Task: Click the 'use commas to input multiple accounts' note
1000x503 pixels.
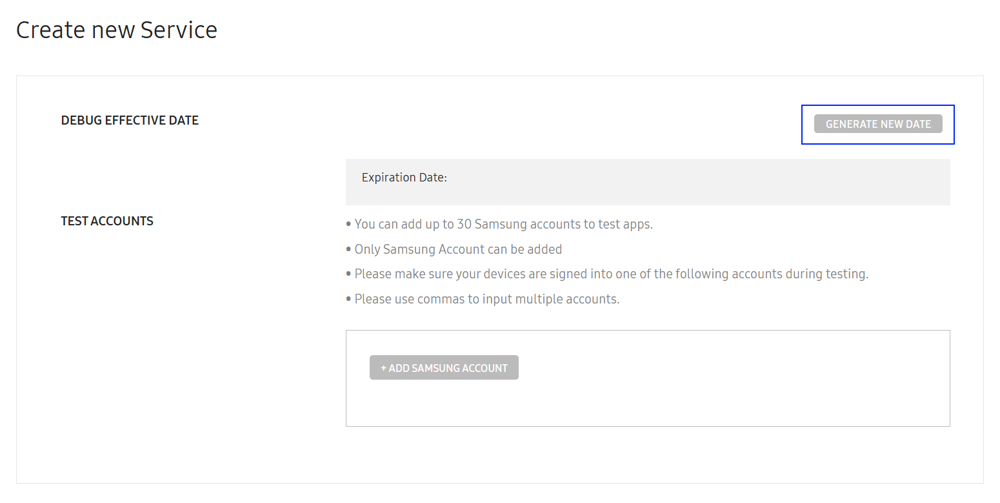Action: click(x=487, y=299)
